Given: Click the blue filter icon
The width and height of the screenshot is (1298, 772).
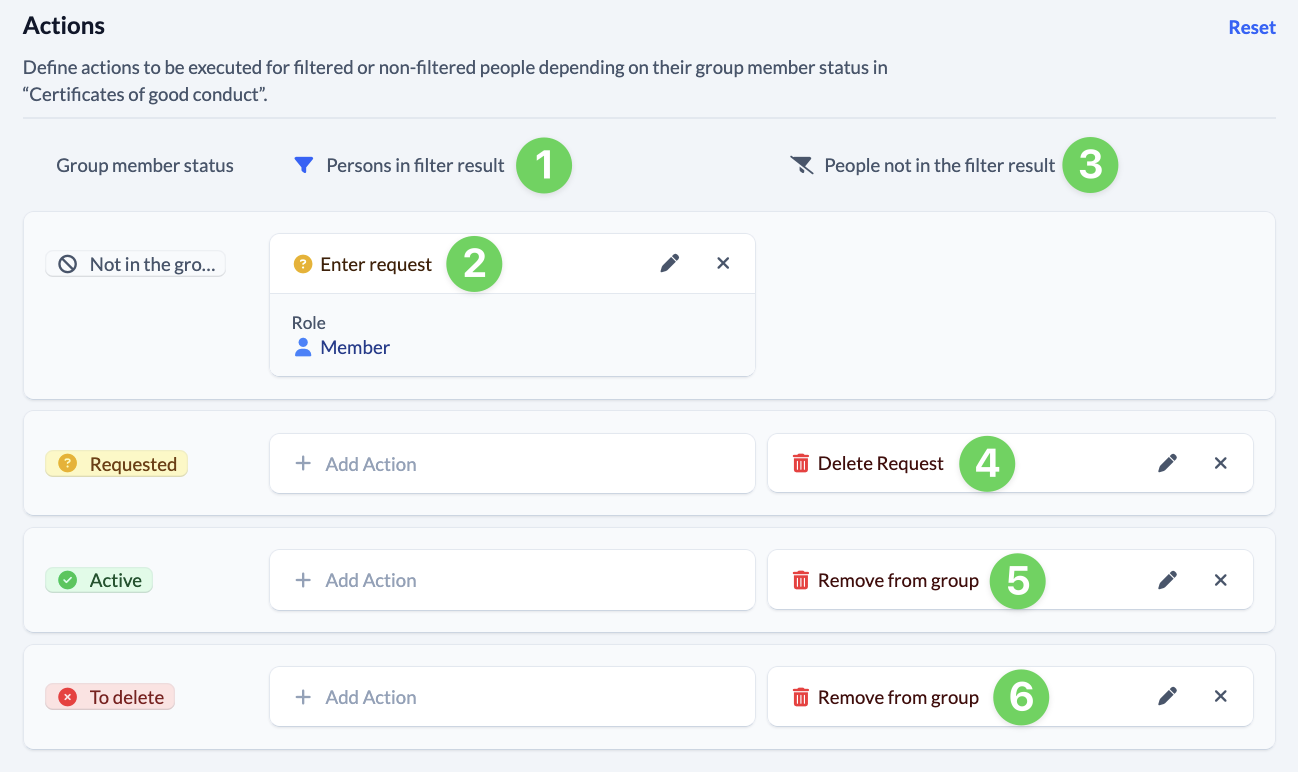Looking at the screenshot, I should pos(304,165).
